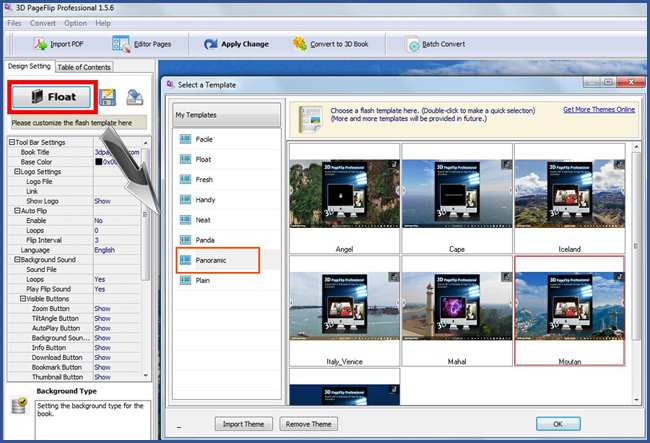Select the Cape theme thumbnail

click(457, 199)
